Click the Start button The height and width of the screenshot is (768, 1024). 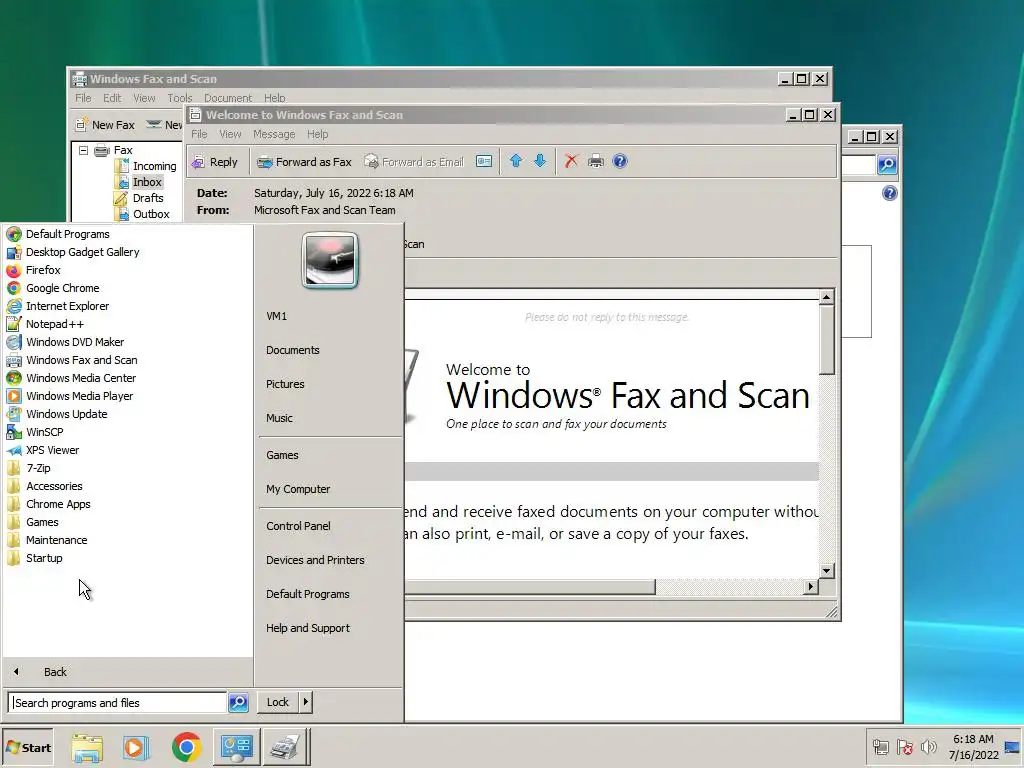(x=27, y=747)
